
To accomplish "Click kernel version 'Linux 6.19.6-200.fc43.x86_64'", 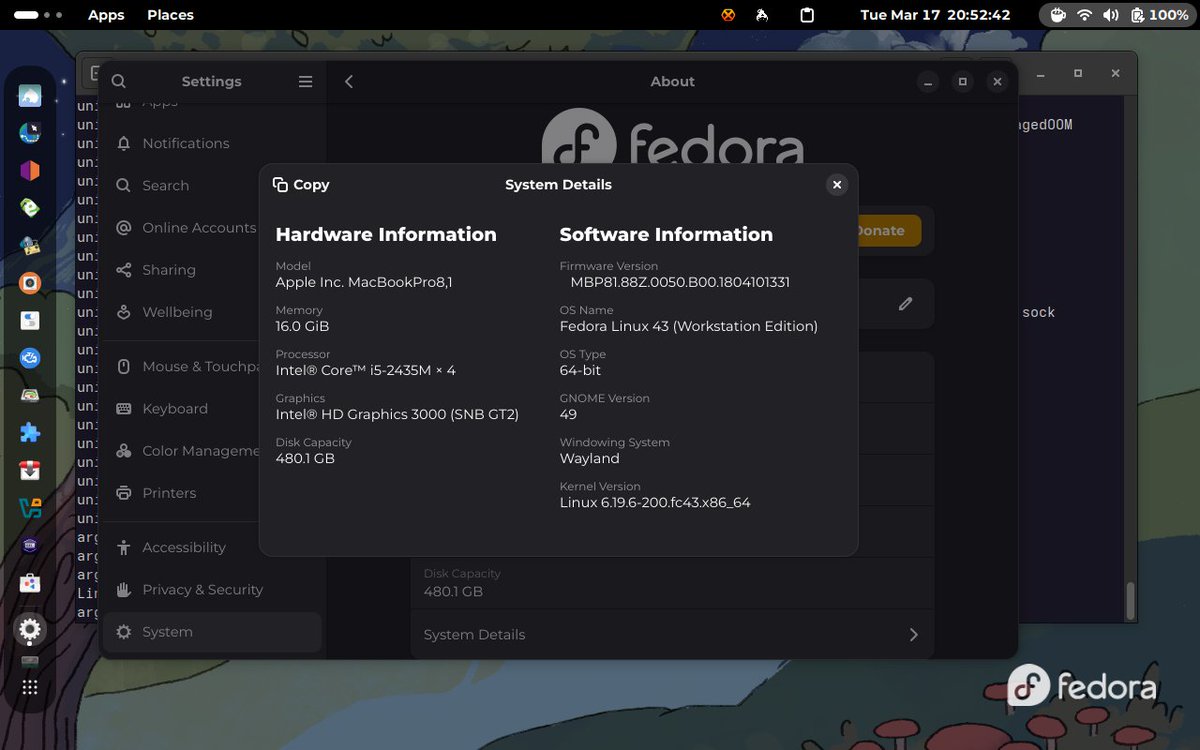I will [x=655, y=503].
